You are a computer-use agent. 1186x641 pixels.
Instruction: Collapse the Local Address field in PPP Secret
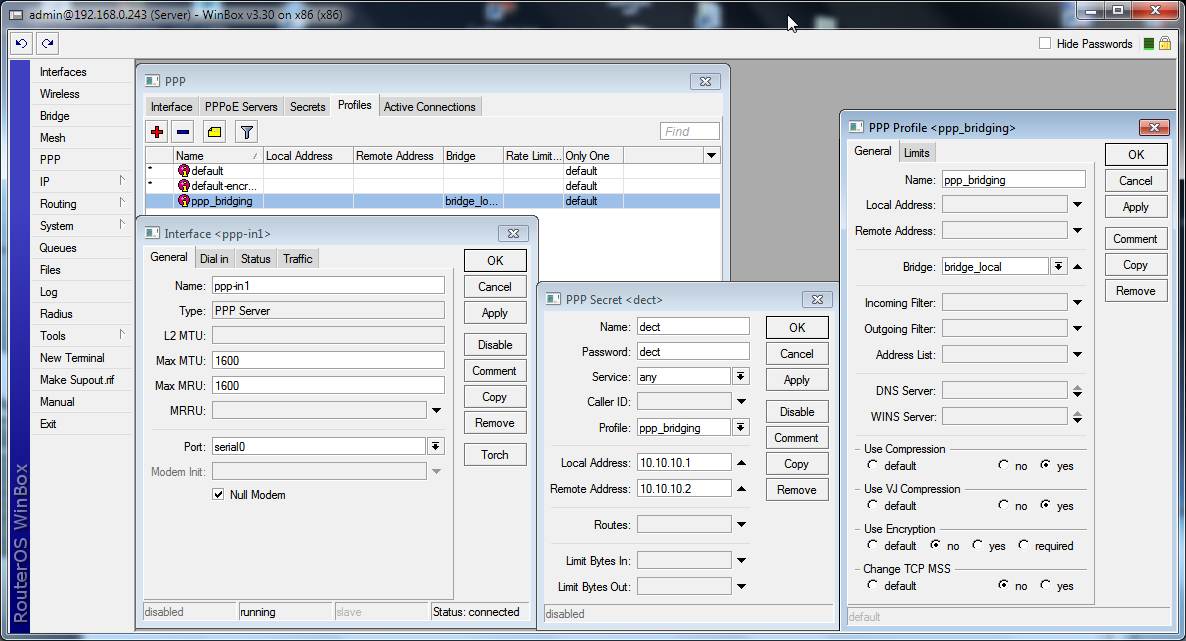[x=741, y=462]
